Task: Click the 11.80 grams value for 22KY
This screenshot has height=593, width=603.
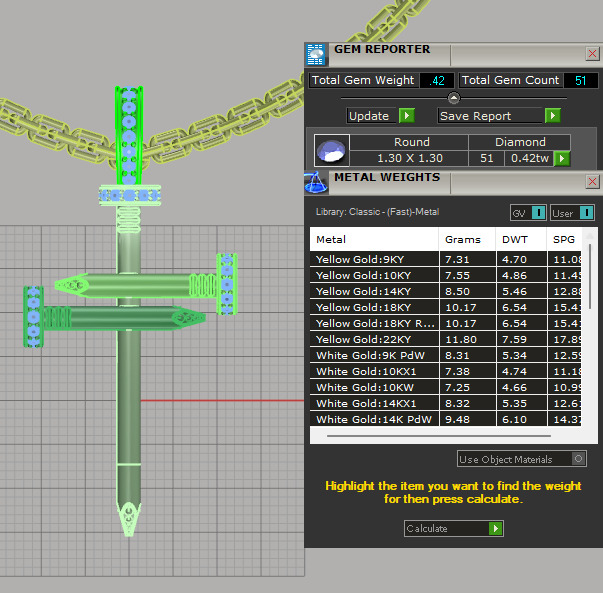Action: click(x=467, y=340)
